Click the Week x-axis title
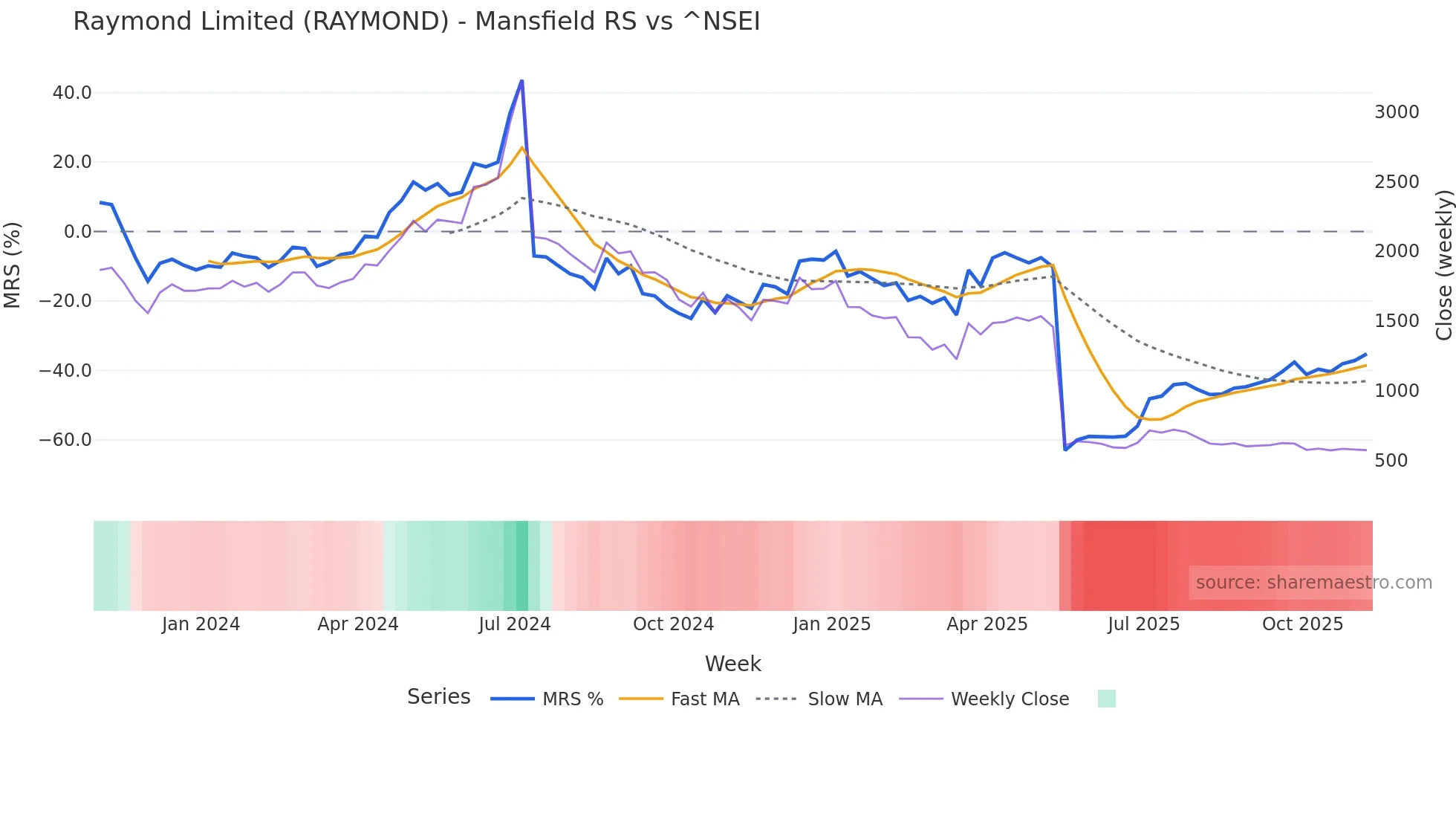This screenshot has height=819, width=1456. (732, 664)
